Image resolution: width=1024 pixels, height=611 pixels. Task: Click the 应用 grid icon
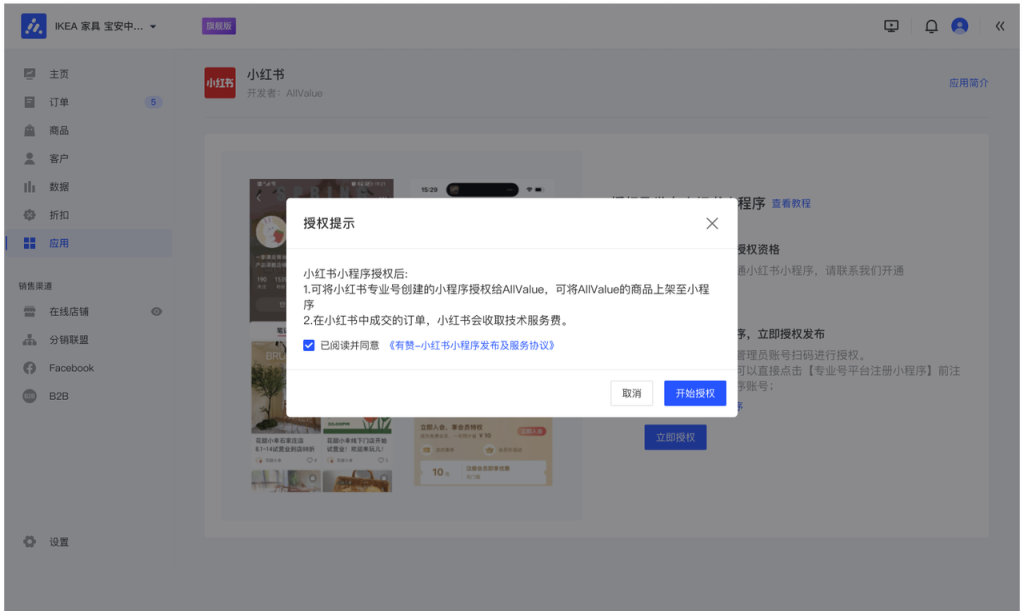click(x=29, y=243)
